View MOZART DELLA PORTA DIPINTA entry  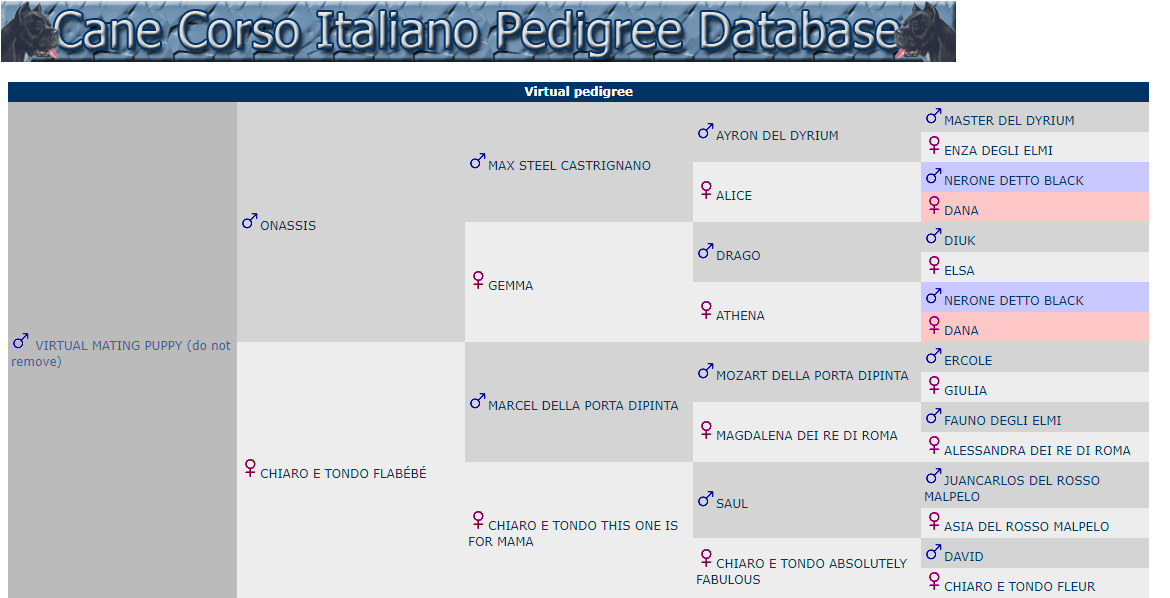click(x=812, y=376)
